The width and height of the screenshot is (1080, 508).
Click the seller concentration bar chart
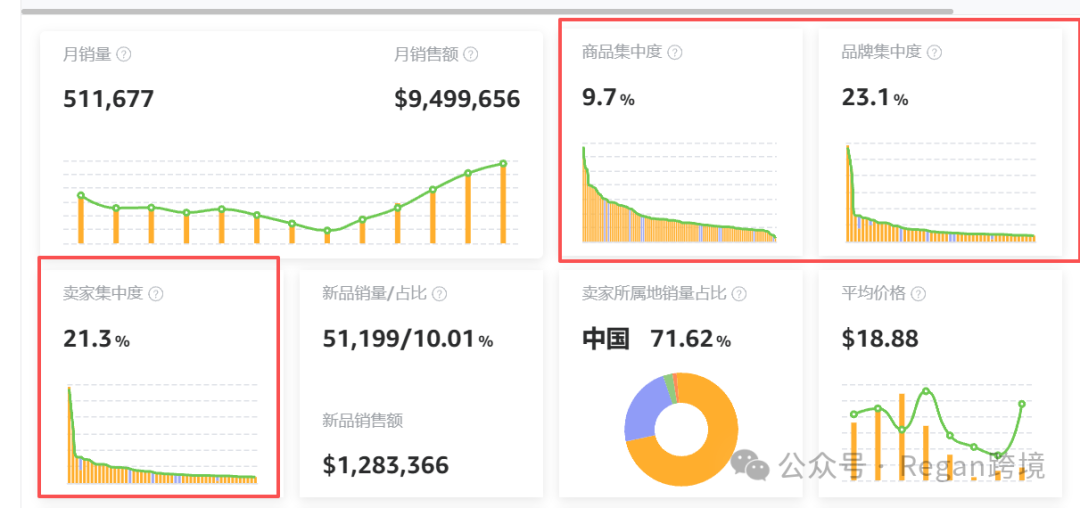coord(162,435)
